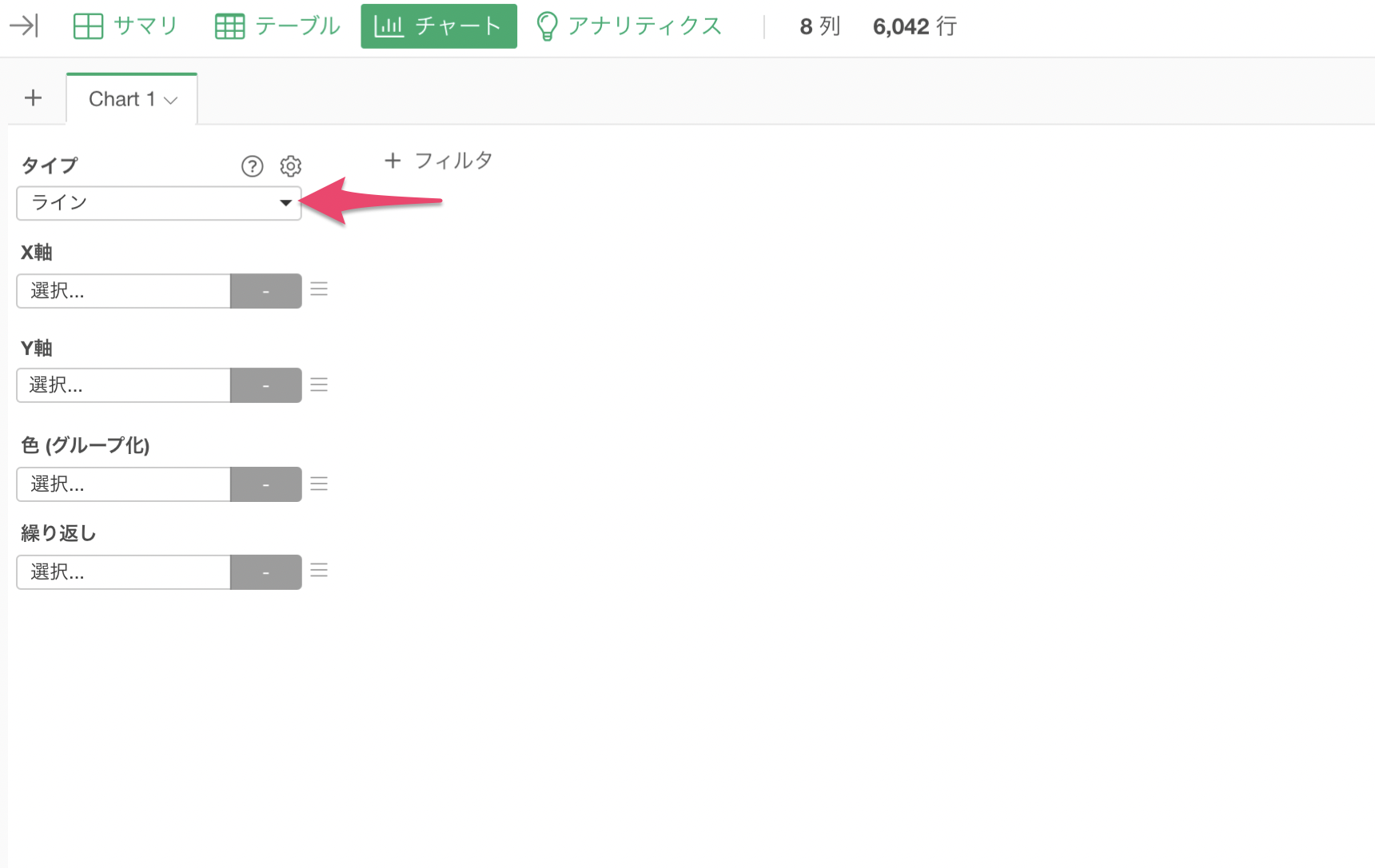
Task: Click the X軸 aggregation function button
Action: pyautogui.click(x=266, y=291)
